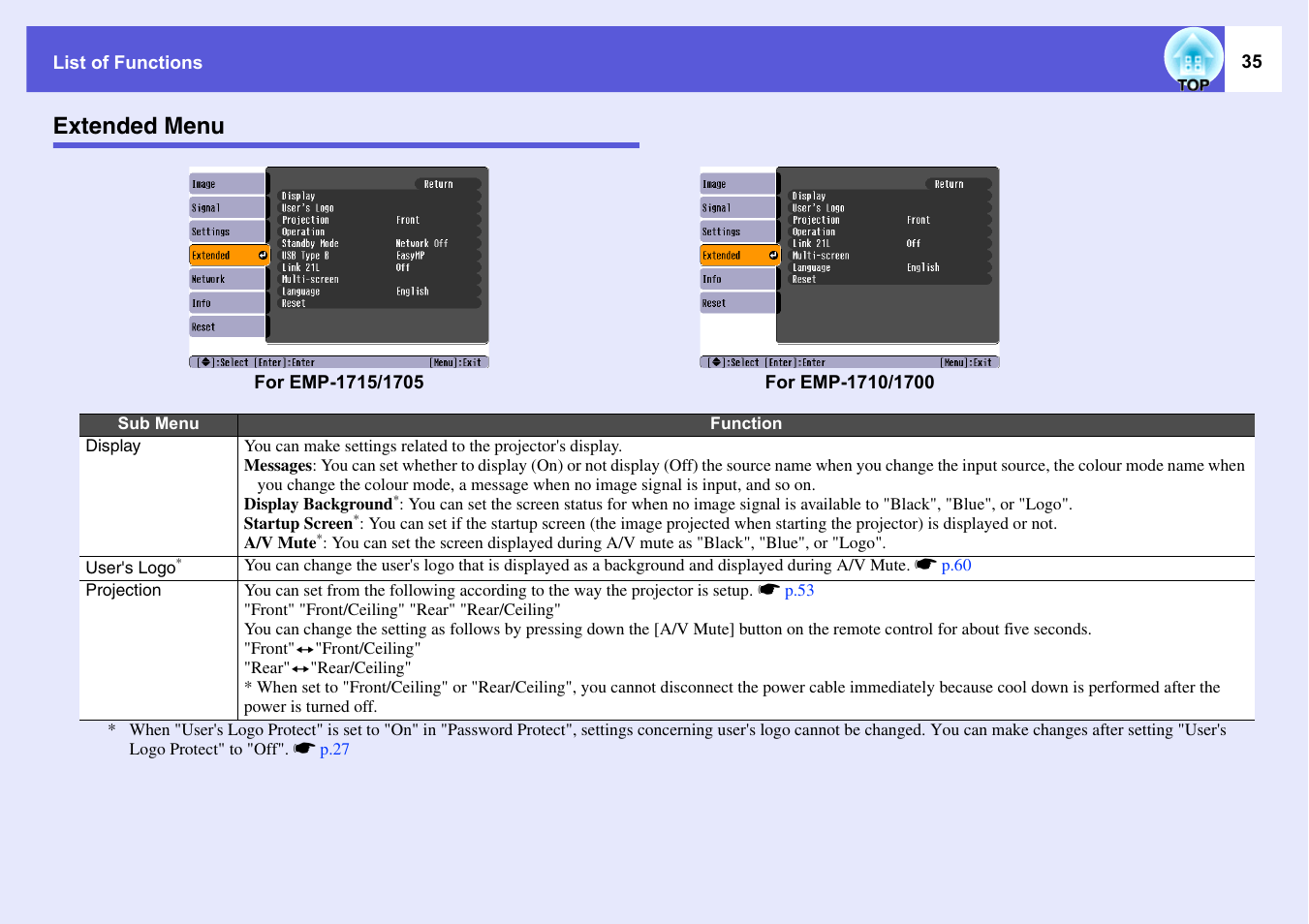Select Image tab in EMP-1715 menu screenshot

coord(228,184)
